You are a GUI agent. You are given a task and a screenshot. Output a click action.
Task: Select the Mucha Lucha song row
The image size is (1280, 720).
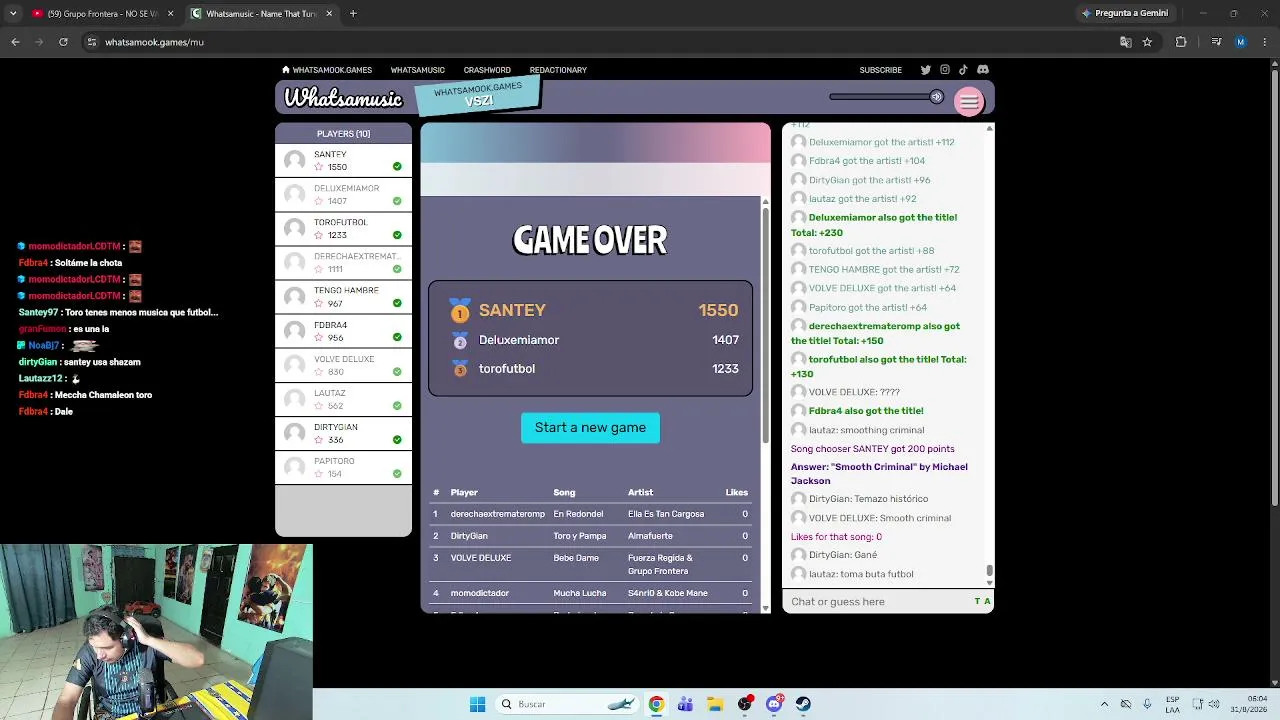click(590, 593)
